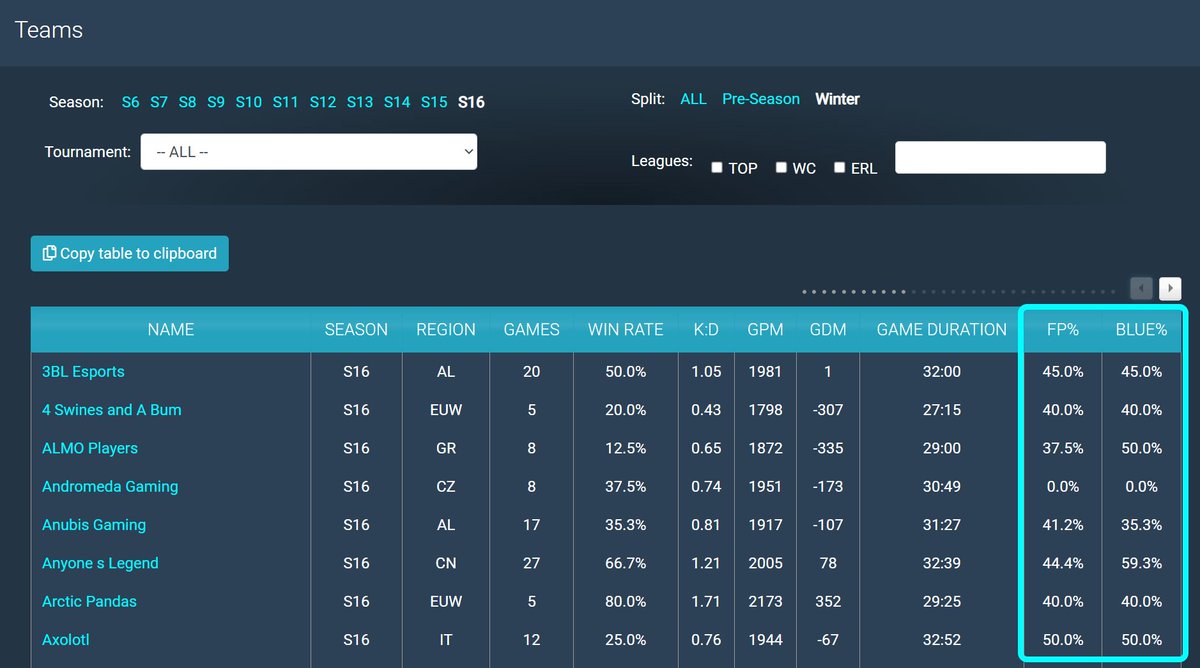Open the 3BL Esports team page

83,372
